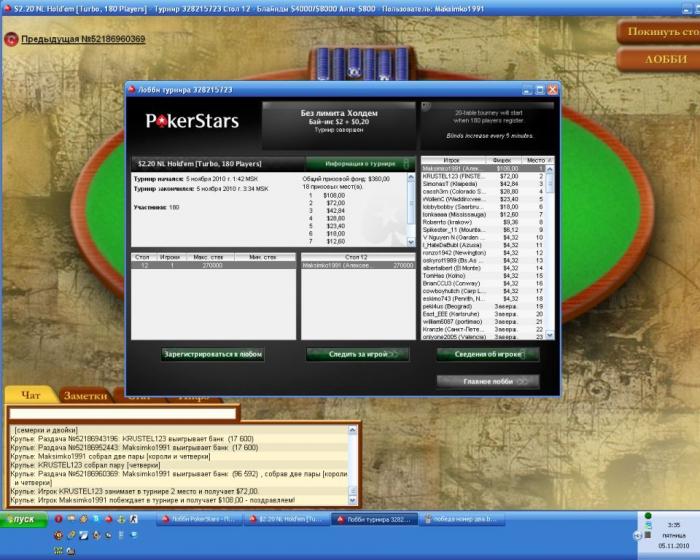Click 'Зарегистрироваться в любом' button
The width and height of the screenshot is (700, 560).
click(213, 355)
